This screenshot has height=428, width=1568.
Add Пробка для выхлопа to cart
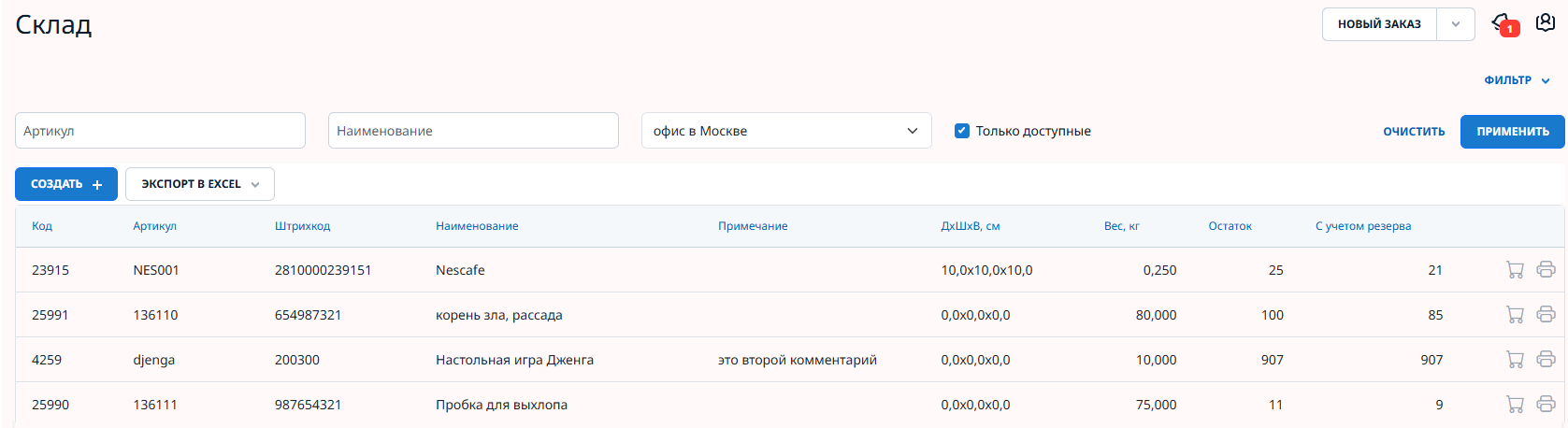pyautogui.click(x=1515, y=405)
